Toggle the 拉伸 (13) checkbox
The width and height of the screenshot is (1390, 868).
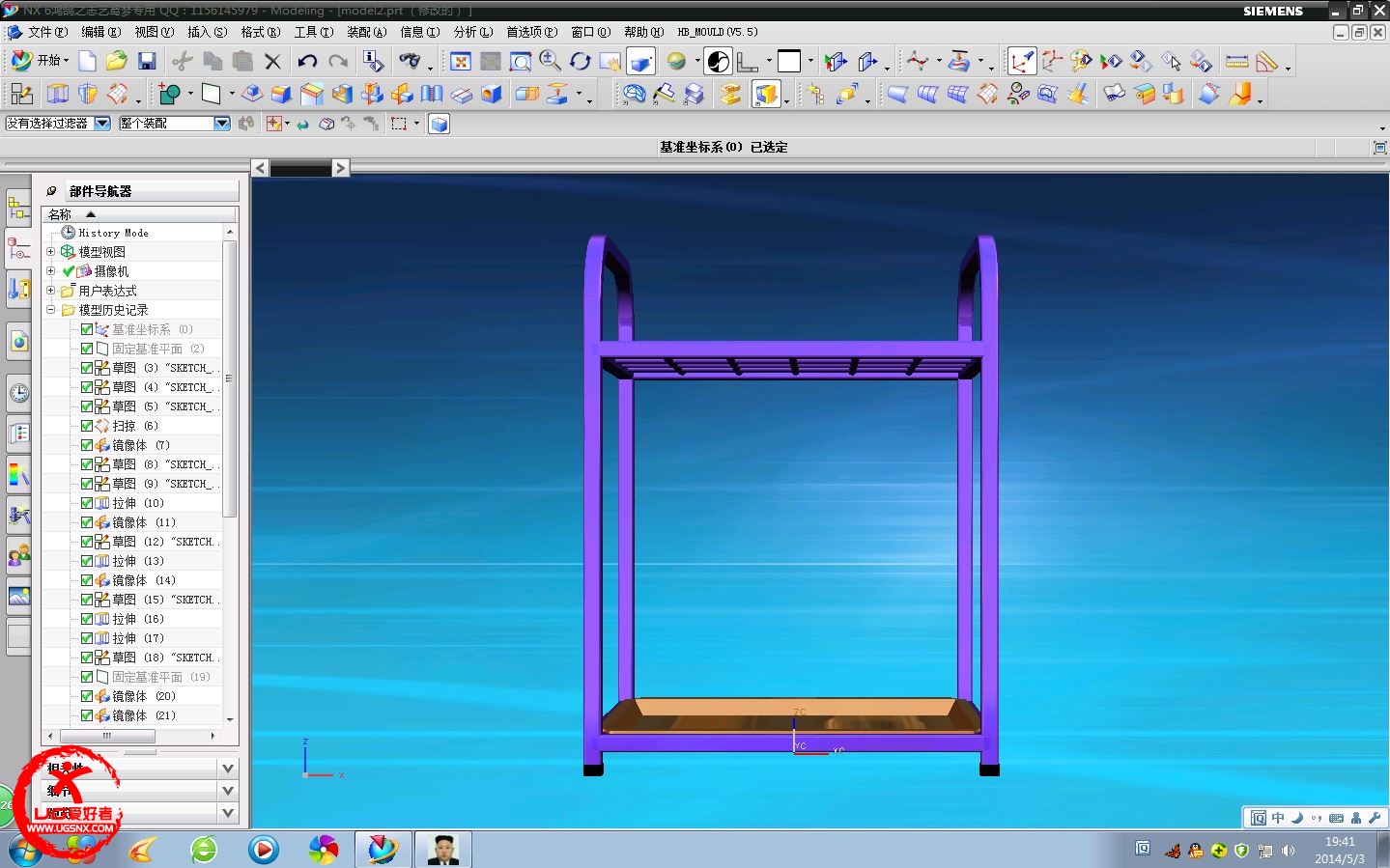tap(87, 561)
